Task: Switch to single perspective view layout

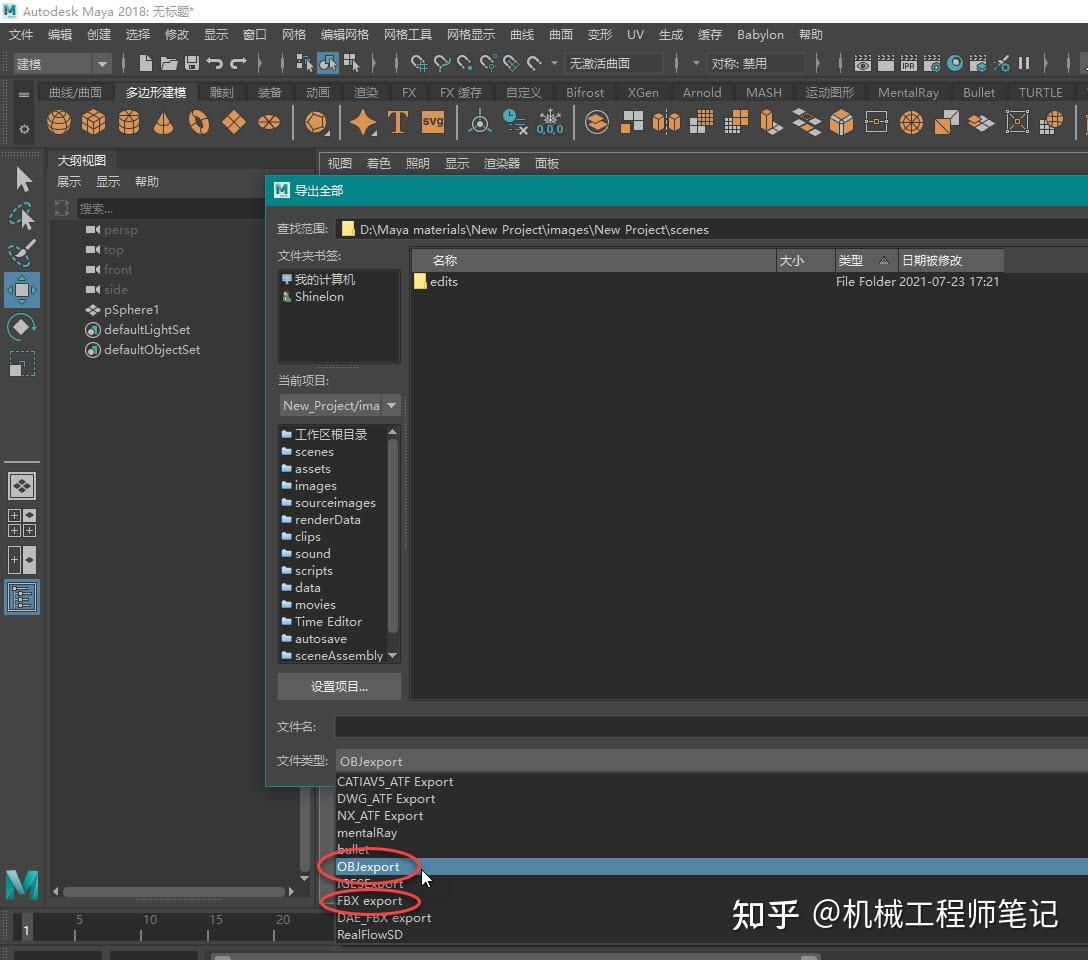Action: (x=22, y=486)
